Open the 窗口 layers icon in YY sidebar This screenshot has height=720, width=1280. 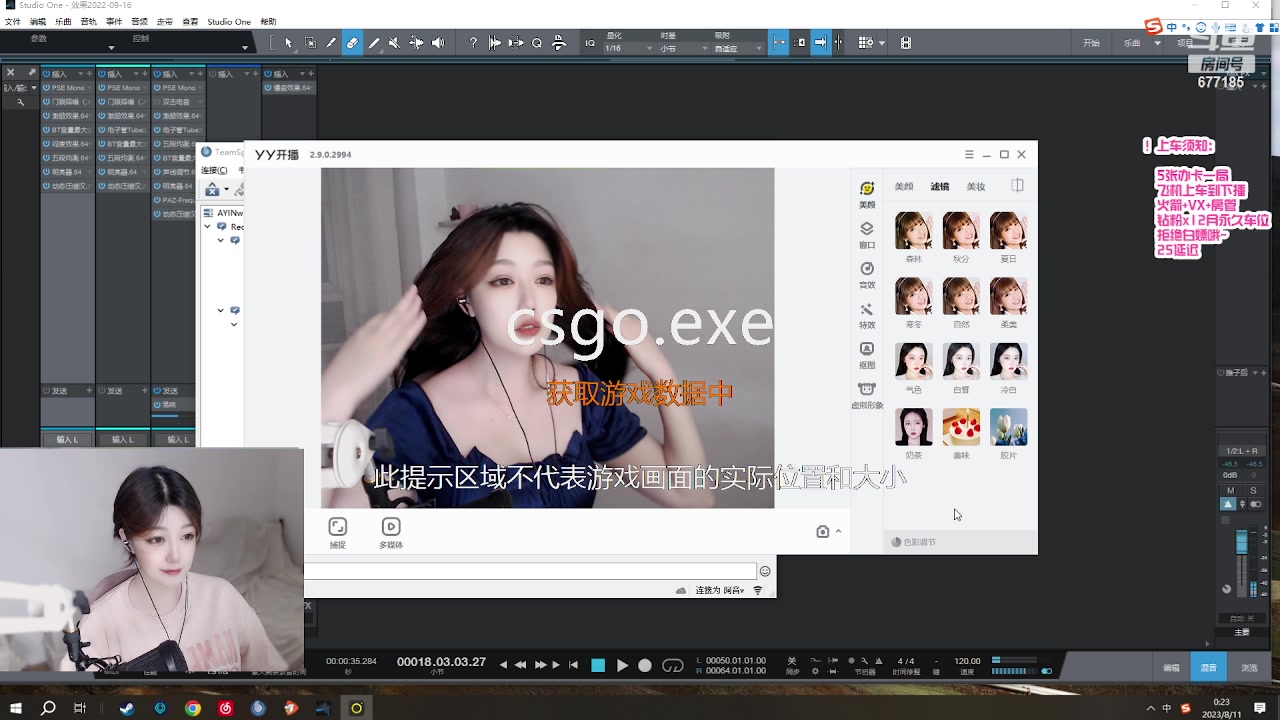click(867, 234)
